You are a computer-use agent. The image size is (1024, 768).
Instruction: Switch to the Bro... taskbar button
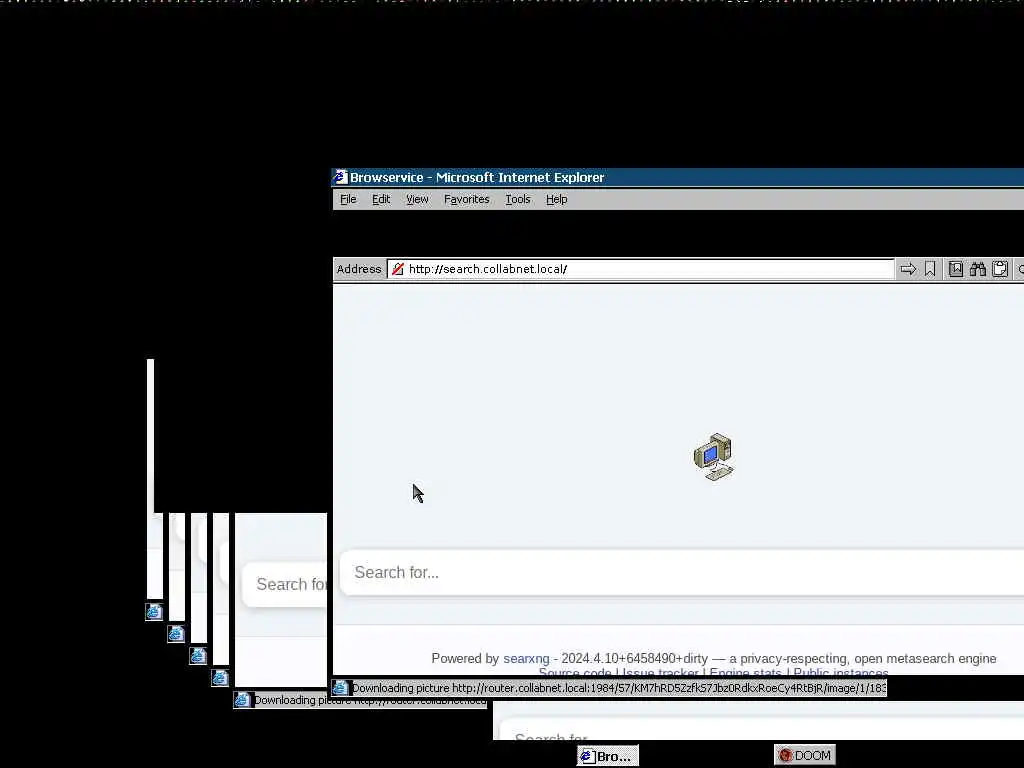[x=607, y=756]
